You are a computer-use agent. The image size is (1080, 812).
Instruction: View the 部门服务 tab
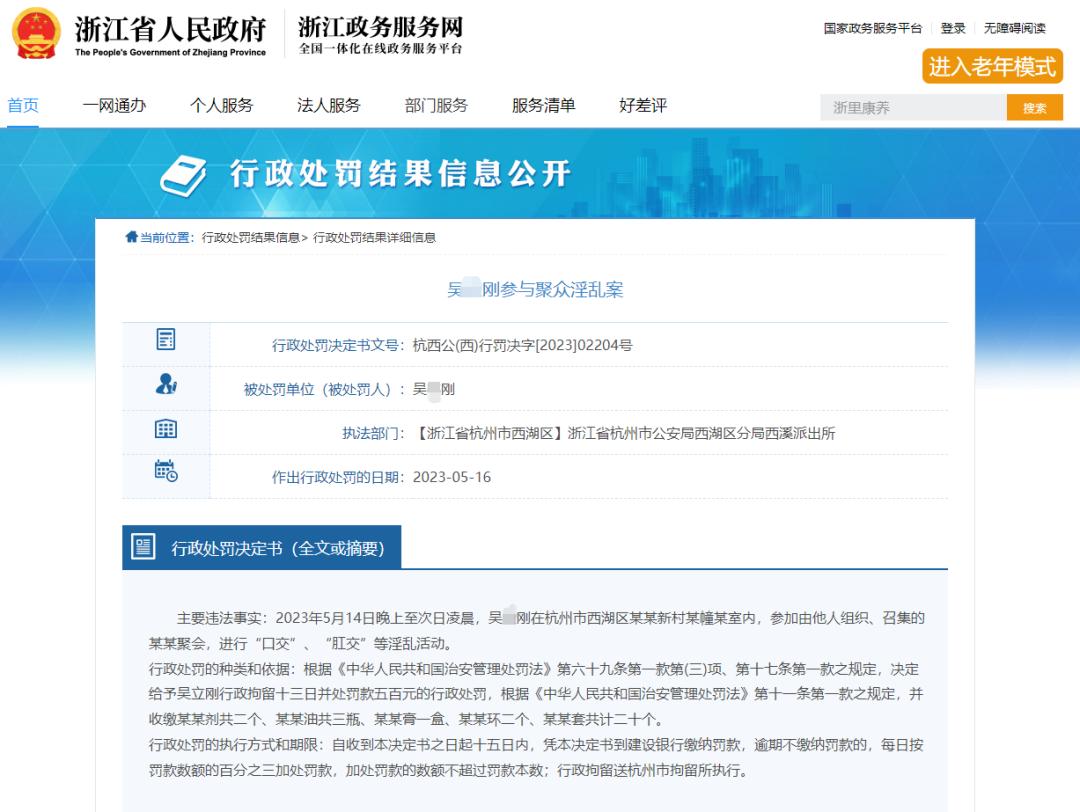click(x=435, y=106)
